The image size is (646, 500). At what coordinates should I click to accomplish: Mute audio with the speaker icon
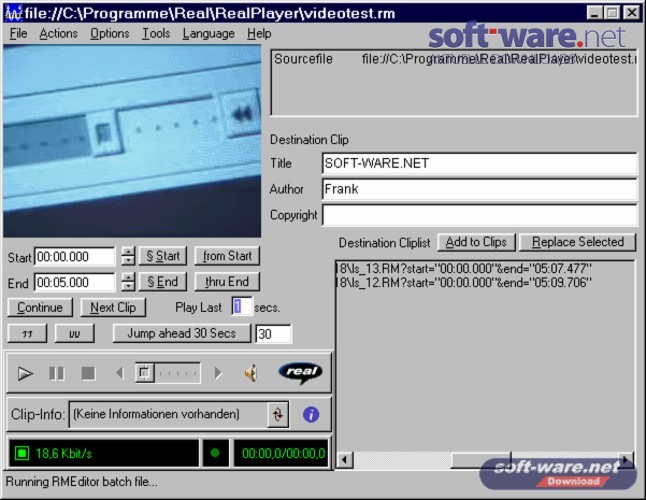click(x=251, y=373)
